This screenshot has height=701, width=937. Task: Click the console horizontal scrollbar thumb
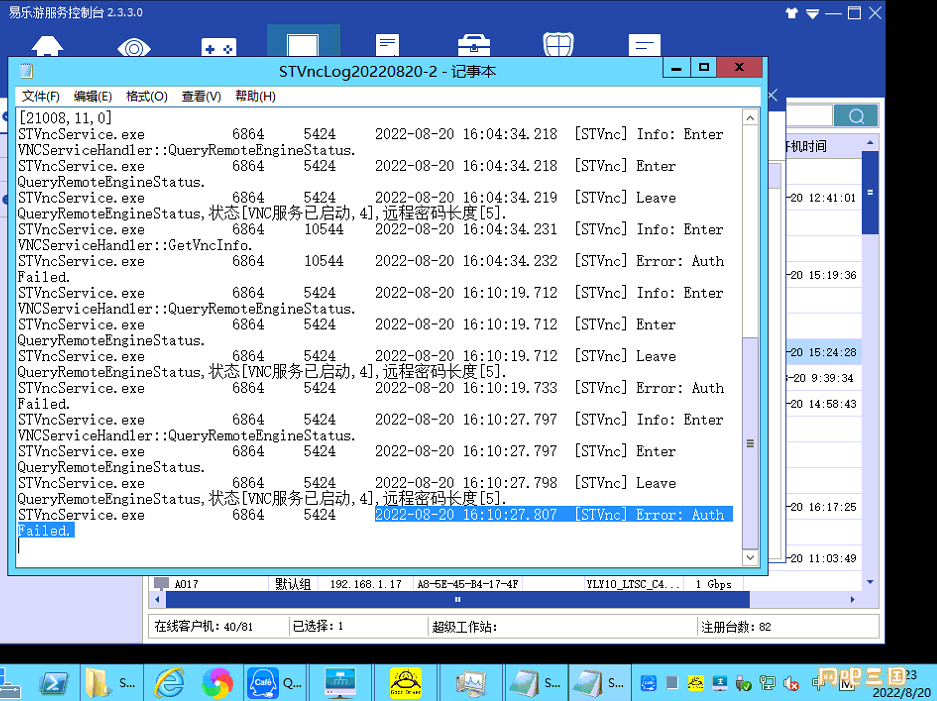(x=457, y=599)
